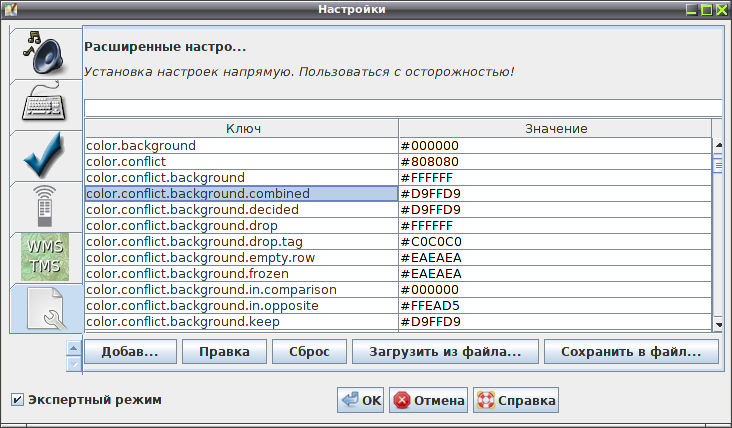Click the table scrollbar down arrow
Viewport: 732px width, 428px height.
[718, 324]
